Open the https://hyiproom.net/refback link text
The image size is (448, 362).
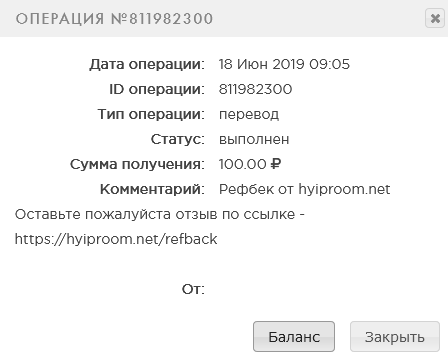(116, 239)
